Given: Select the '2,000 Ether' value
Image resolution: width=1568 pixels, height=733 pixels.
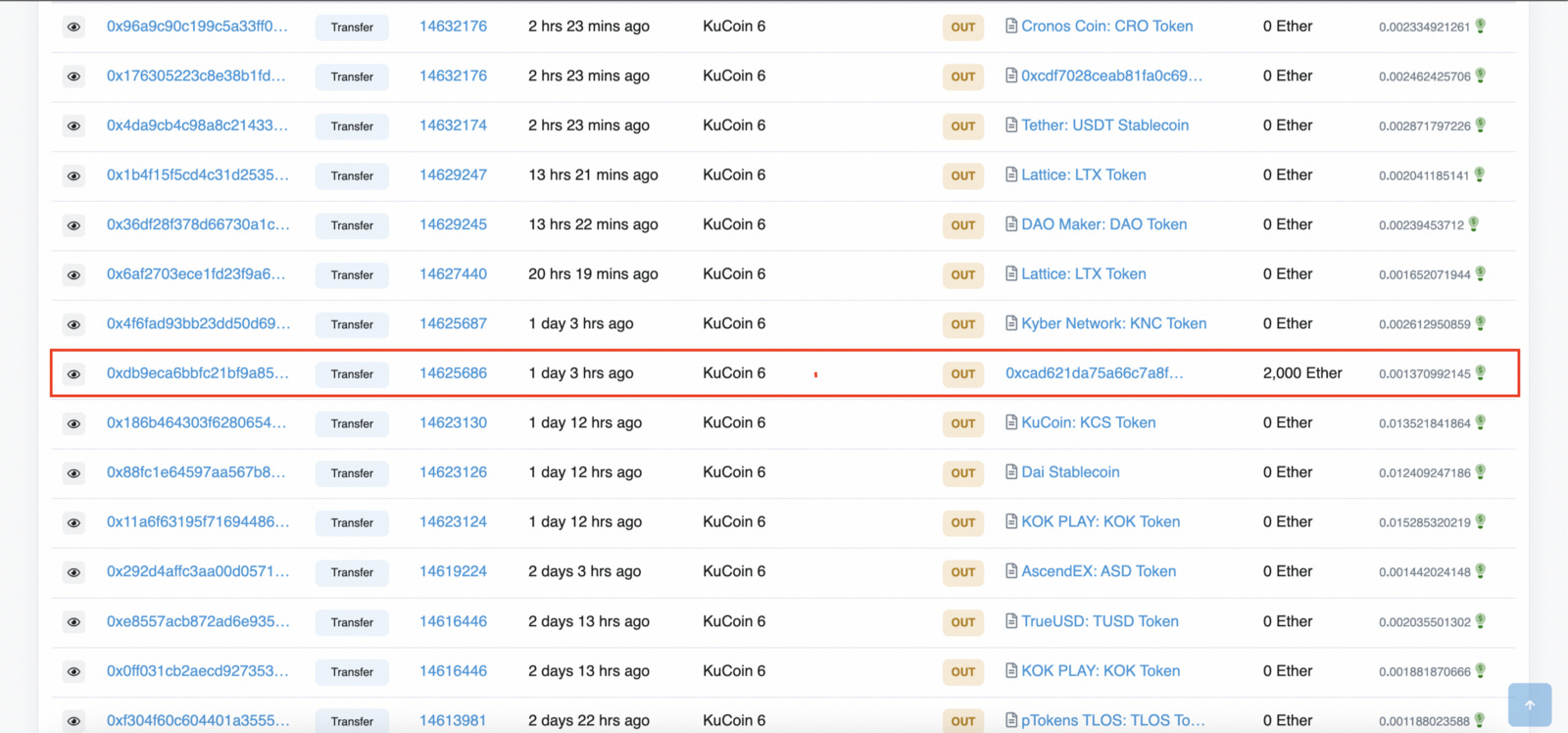Looking at the screenshot, I should (x=1302, y=373).
